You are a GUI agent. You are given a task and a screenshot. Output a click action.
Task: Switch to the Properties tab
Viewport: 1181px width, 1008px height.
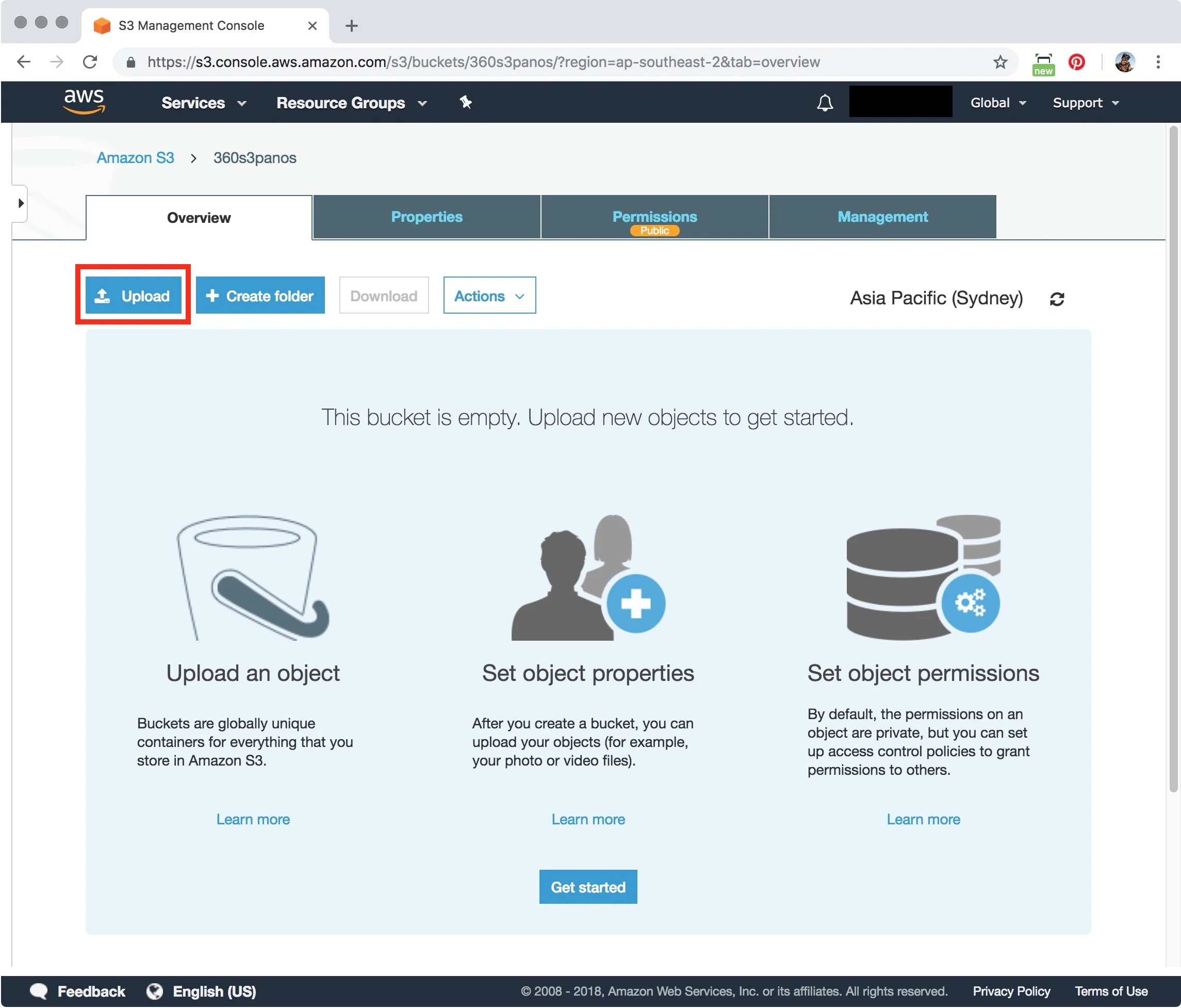click(427, 217)
